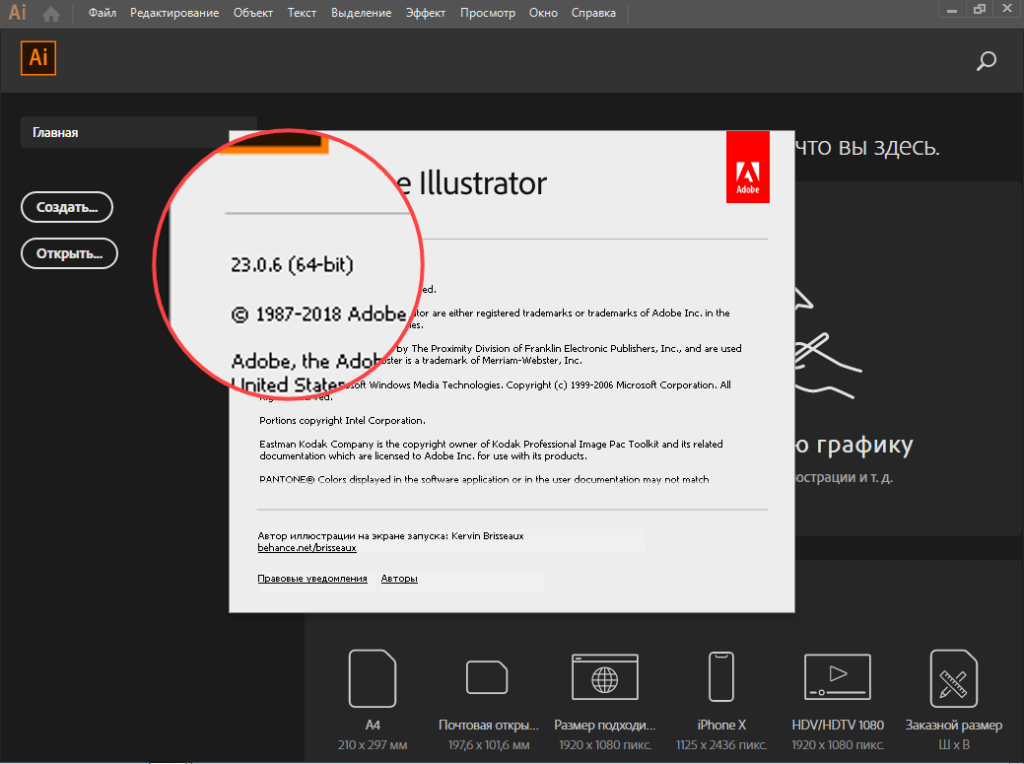
Task: Click the Ш x В size label
Action: 953,745
